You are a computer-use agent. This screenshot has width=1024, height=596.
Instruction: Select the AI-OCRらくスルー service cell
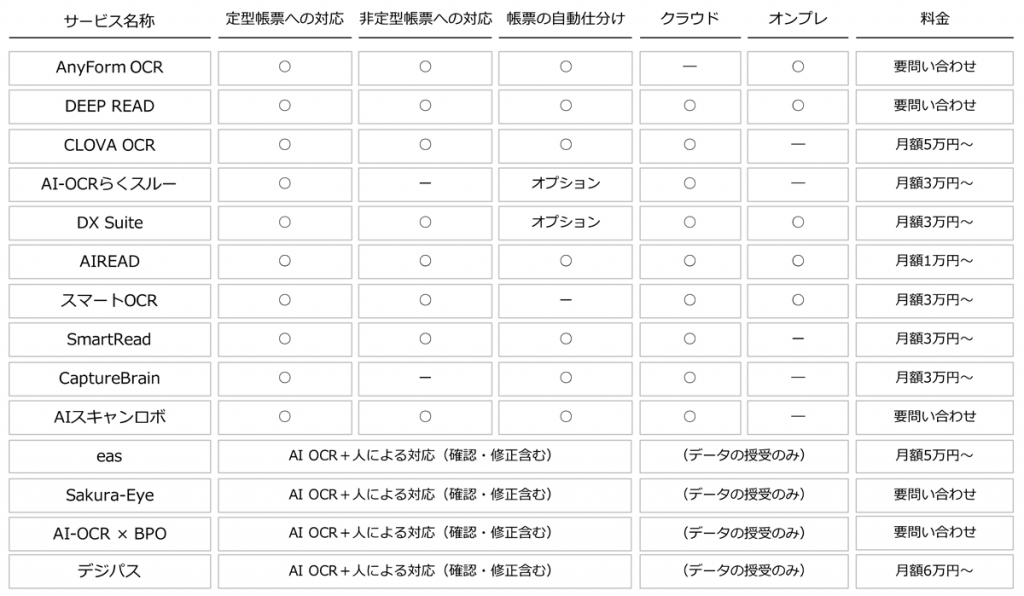point(110,184)
